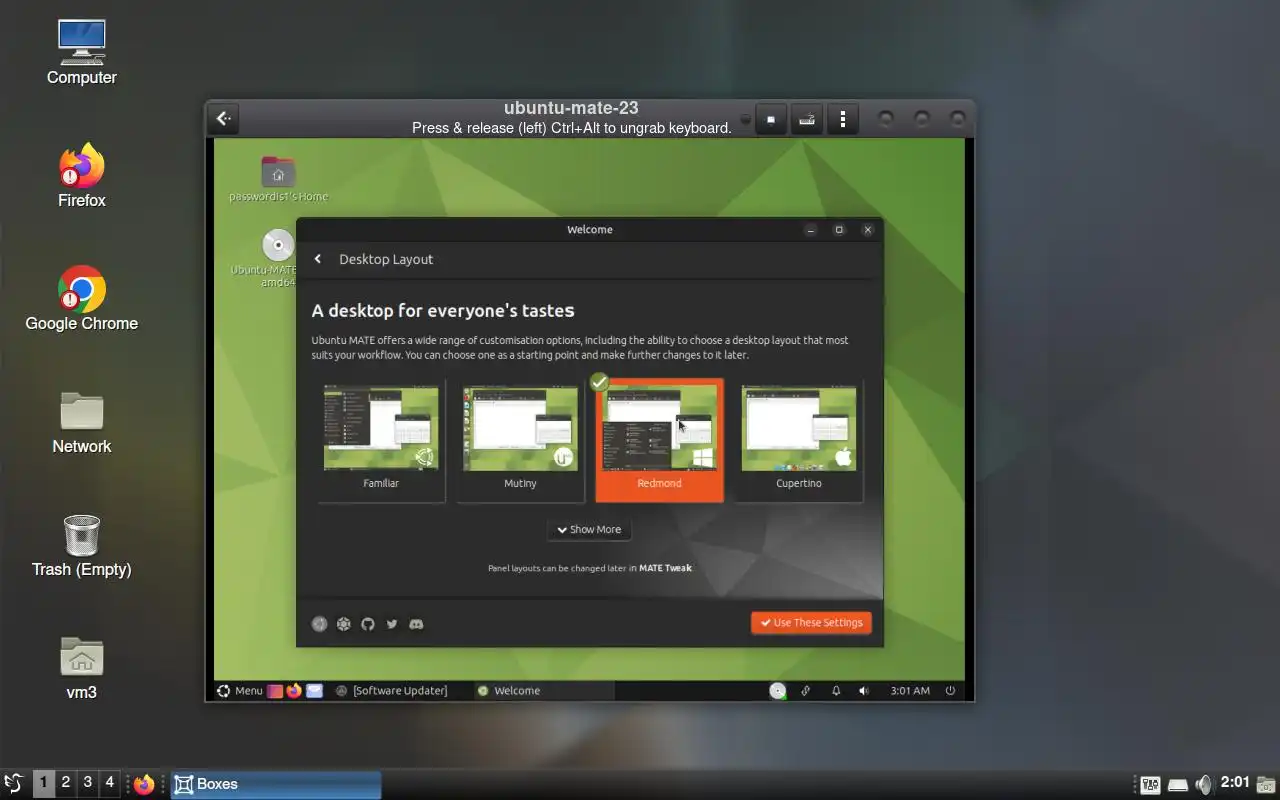Screen dimensions: 1280x800
Task: Choose the Redmond layout card
Action: click(659, 440)
